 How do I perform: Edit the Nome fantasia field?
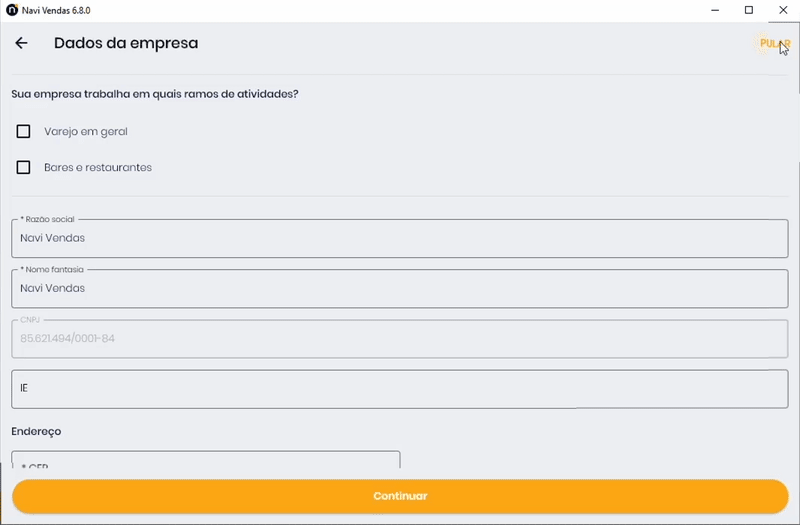[400, 289]
